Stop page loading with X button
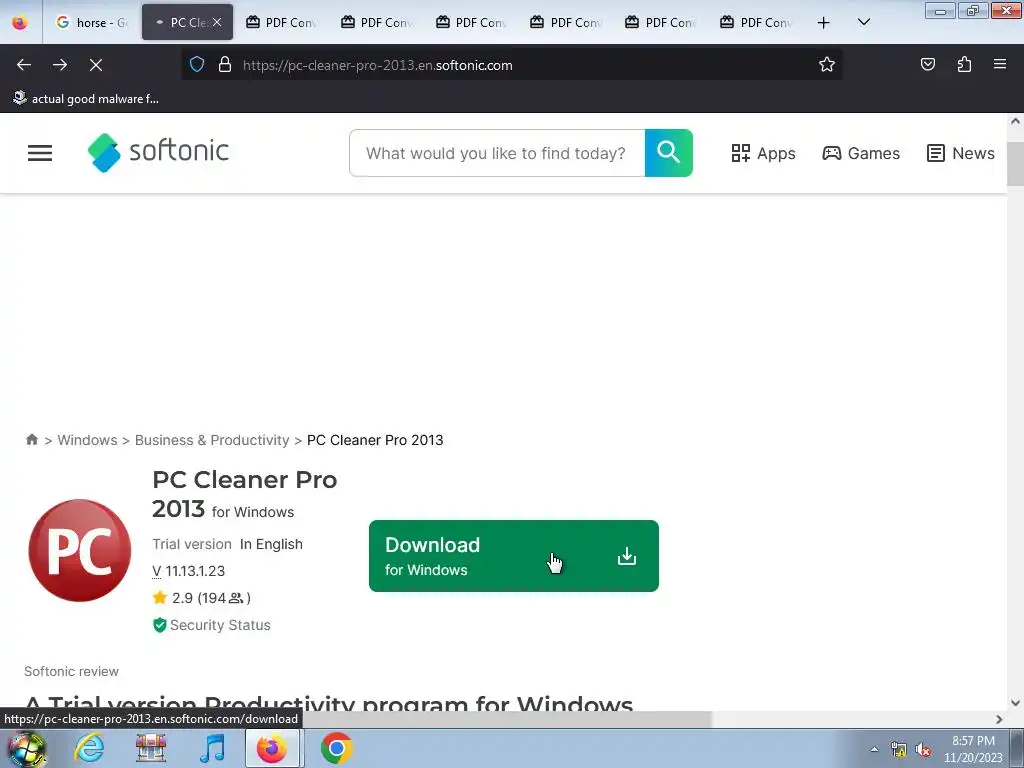The width and height of the screenshot is (1024, 768). 96,65
